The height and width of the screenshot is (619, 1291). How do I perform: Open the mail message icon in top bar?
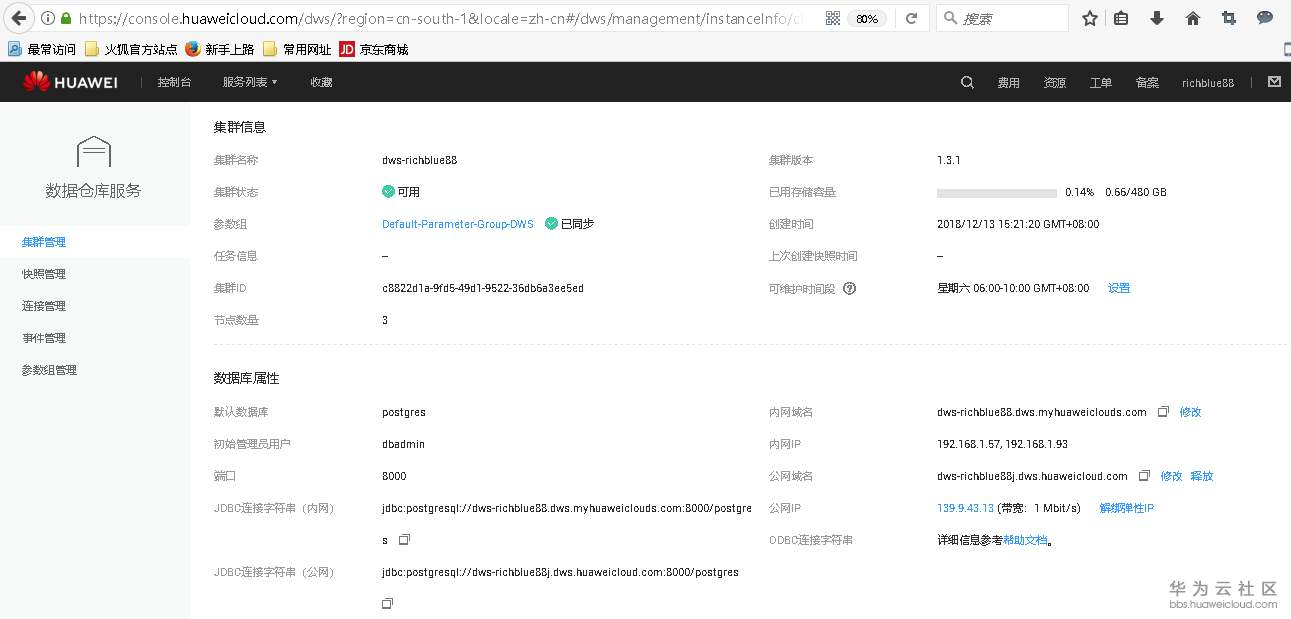1273,83
